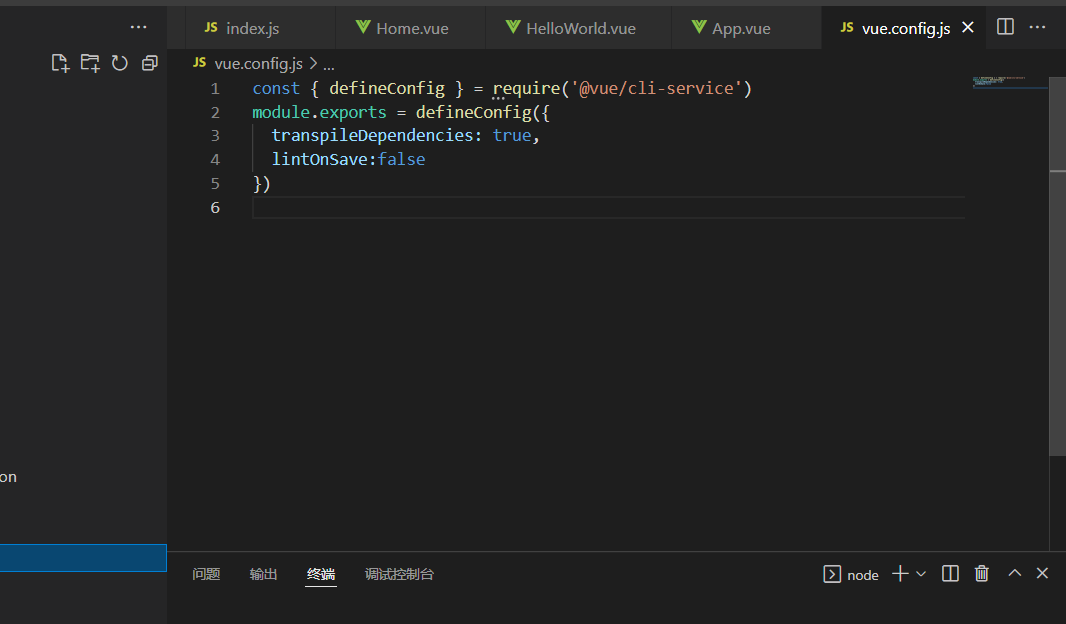Viewport: 1066px width, 624px height.
Task: Switch to the Home.vue tab
Action: [x=411, y=28]
